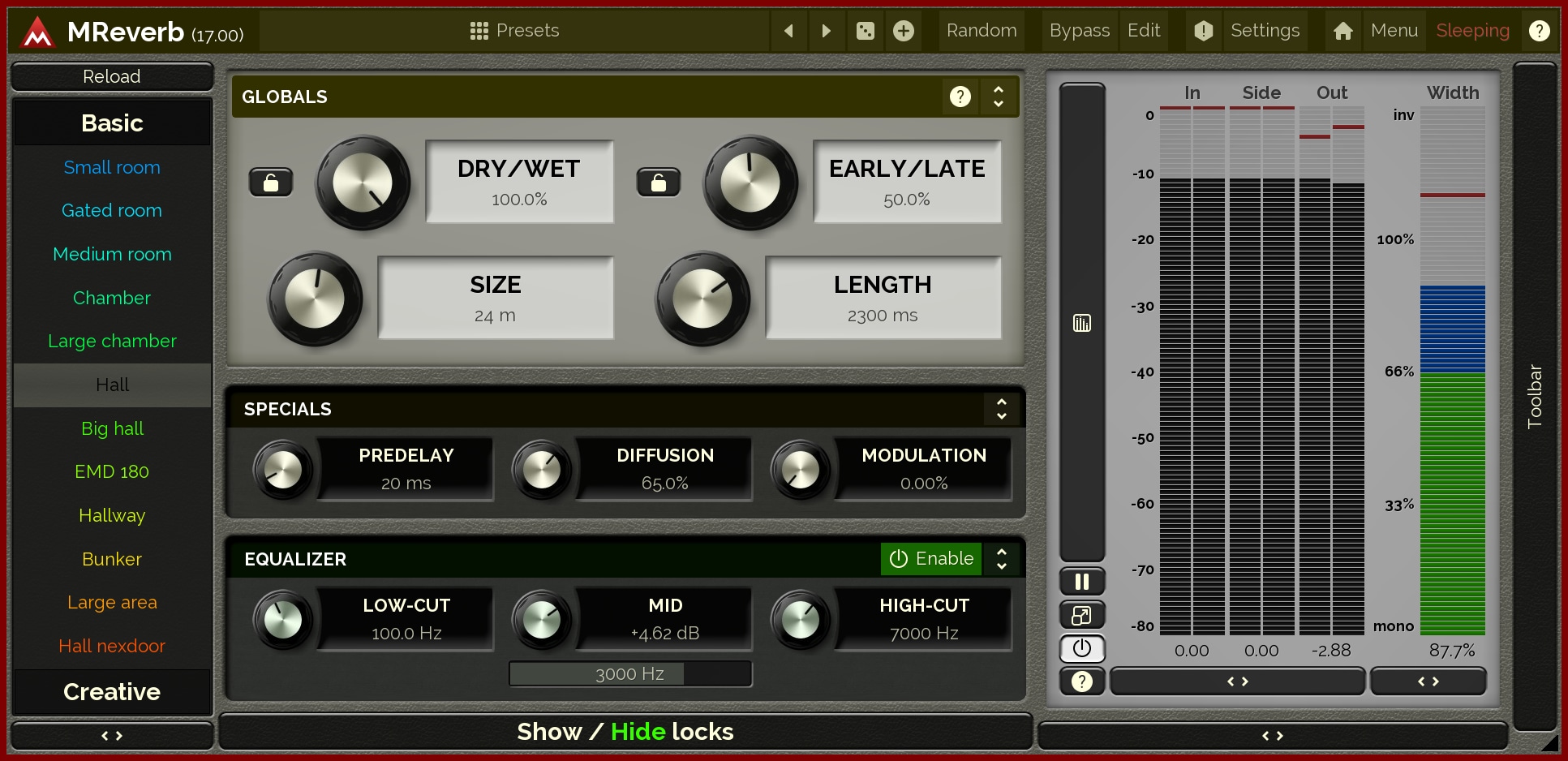Click the dice randomize icon
Screen dimensions: 1568x761
(866, 31)
